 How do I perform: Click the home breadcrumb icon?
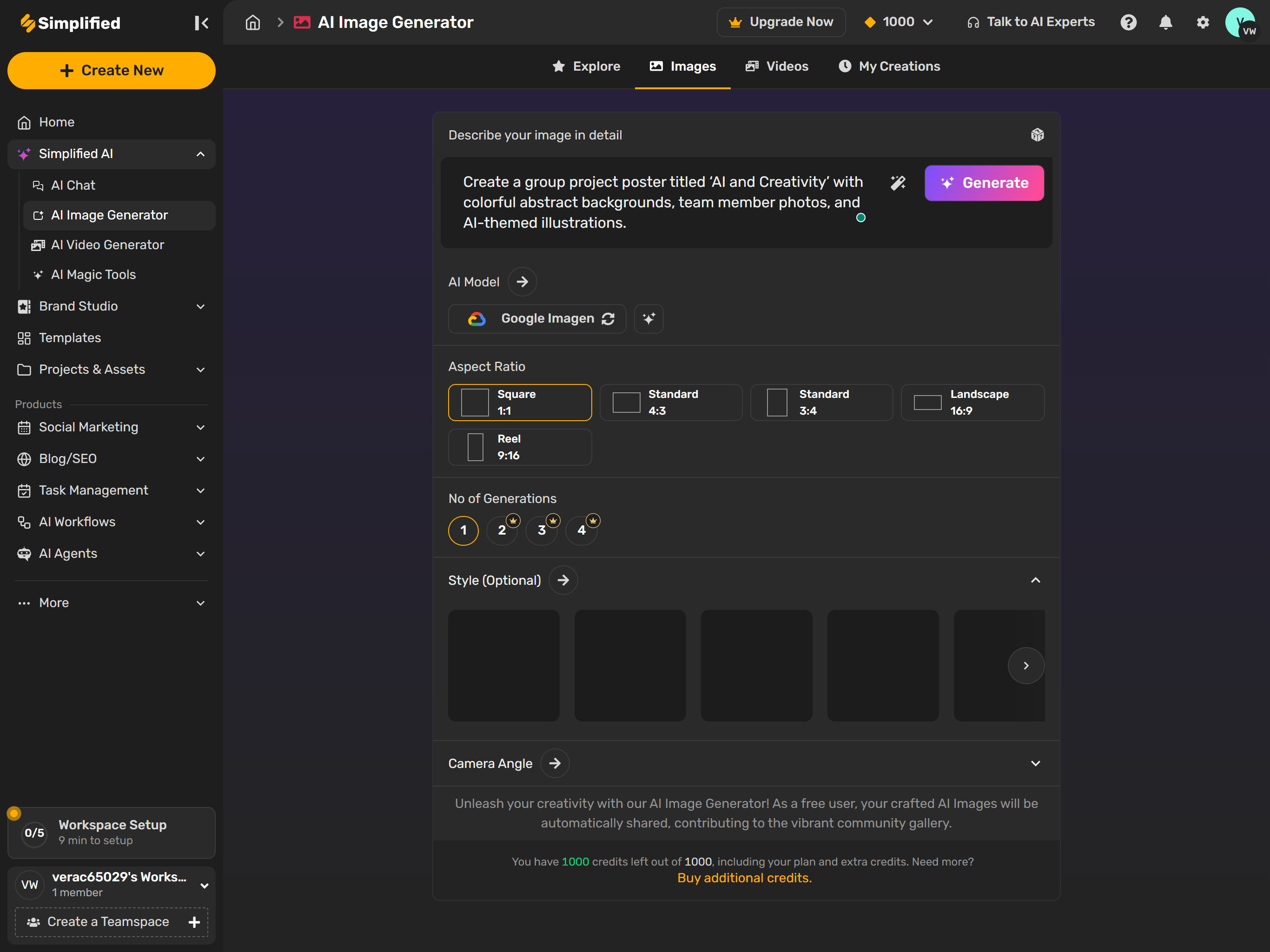[252, 22]
